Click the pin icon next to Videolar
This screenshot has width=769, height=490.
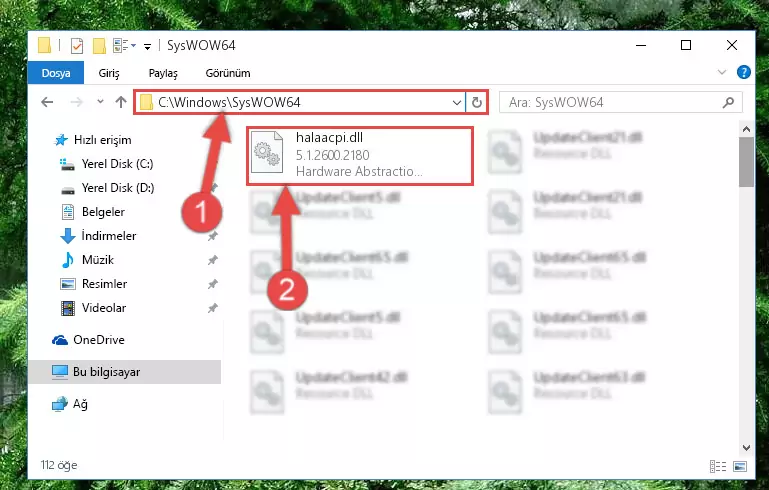click(212, 309)
